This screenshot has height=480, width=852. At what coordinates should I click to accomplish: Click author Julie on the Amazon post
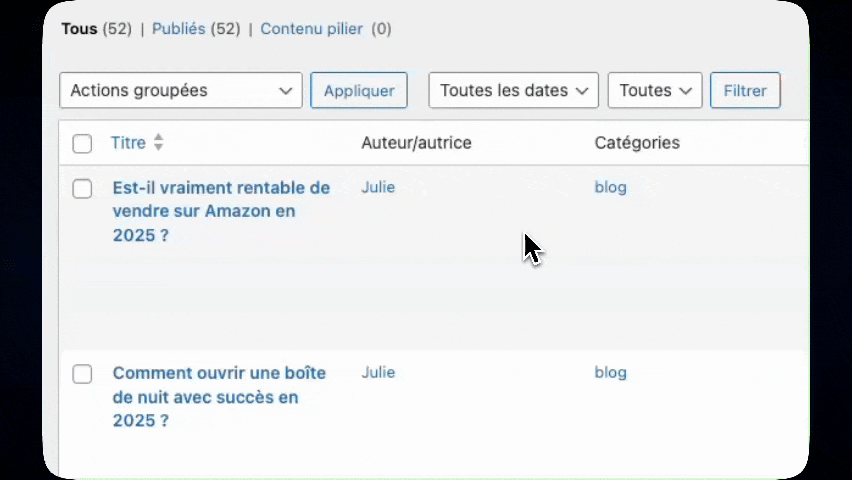pos(378,187)
